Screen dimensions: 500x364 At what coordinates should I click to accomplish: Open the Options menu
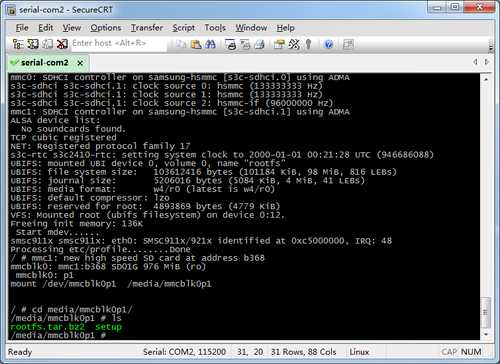[106, 28]
